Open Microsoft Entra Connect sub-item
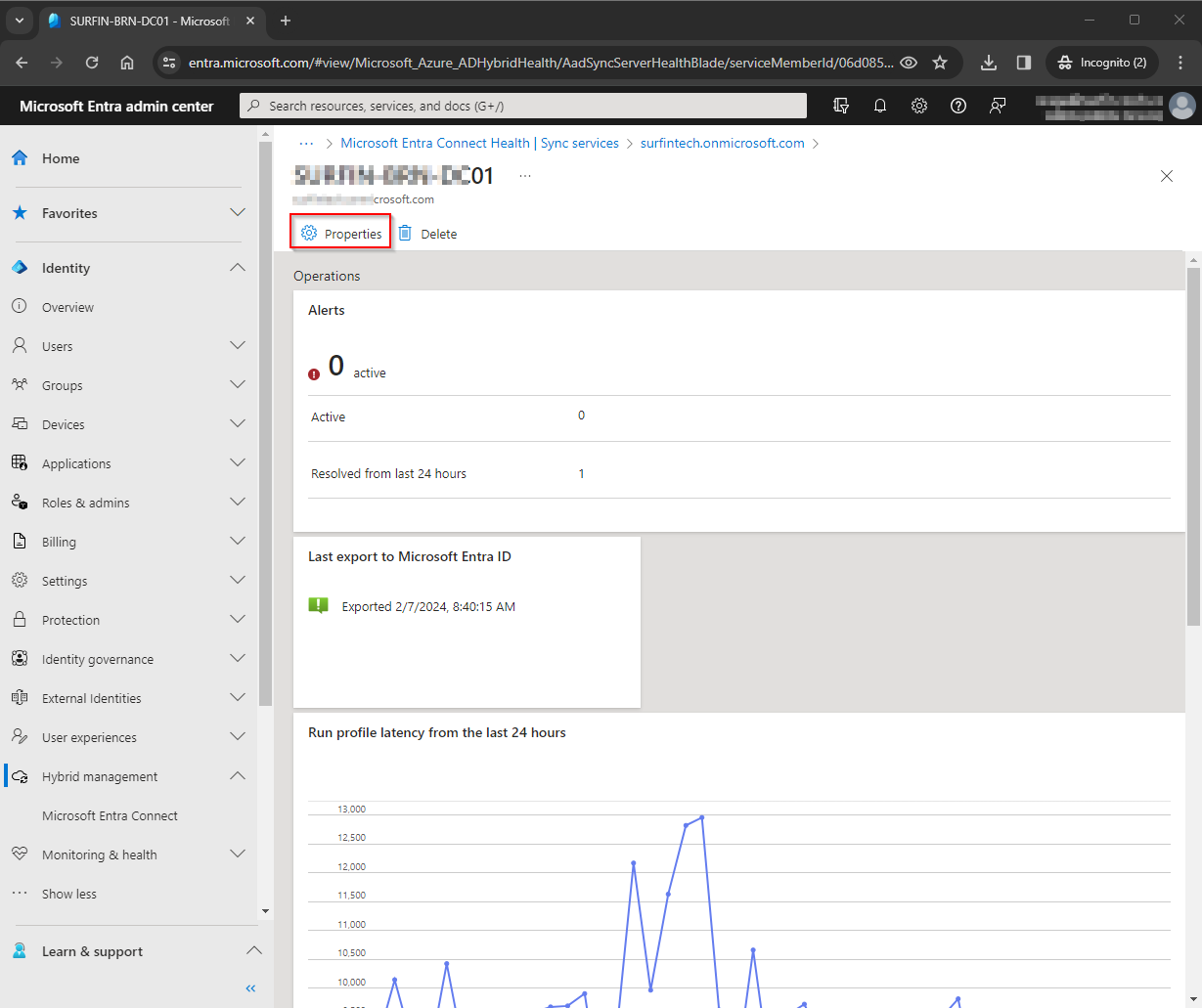The height and width of the screenshot is (1008, 1202). (110, 815)
